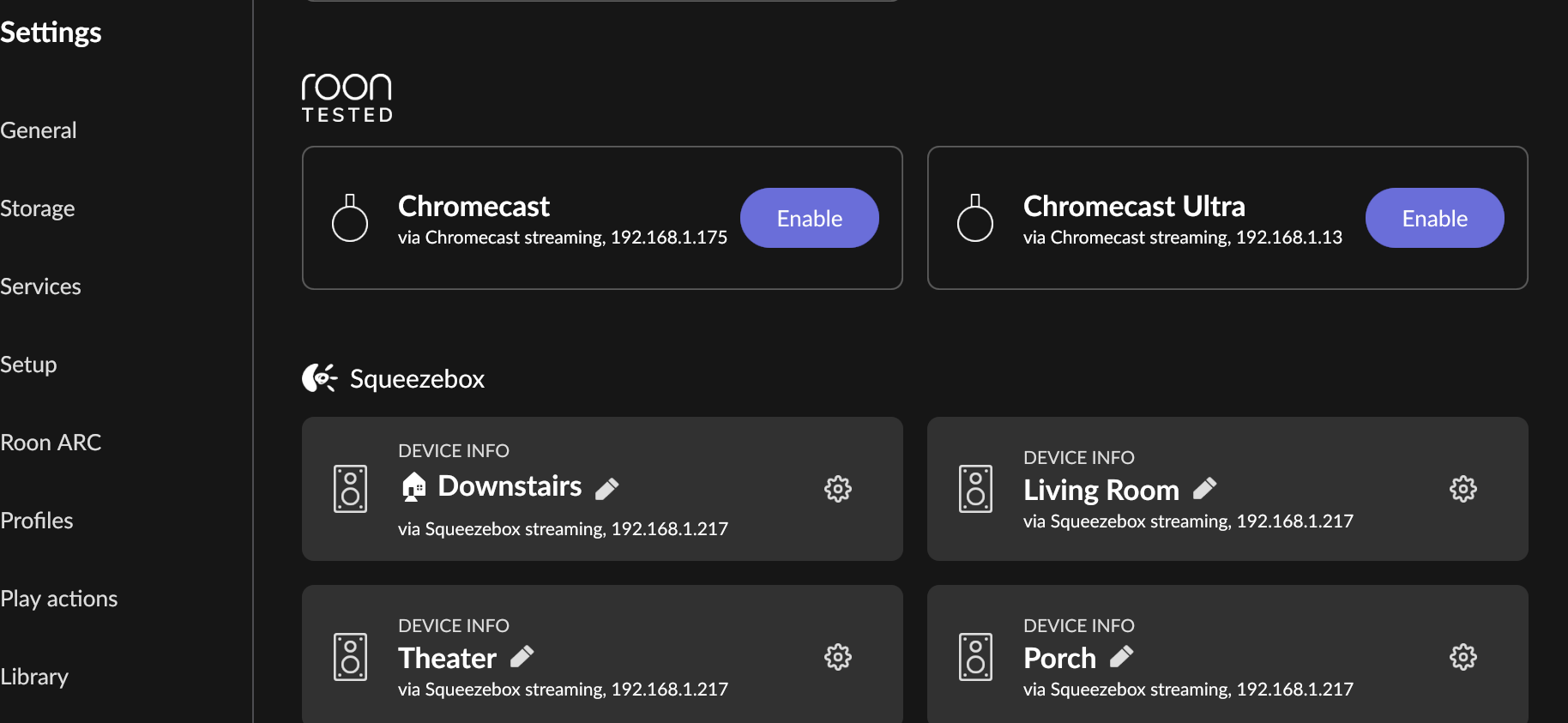Viewport: 1568px width, 723px height.
Task: Click the Porch zone name
Action: pyautogui.click(x=1059, y=658)
